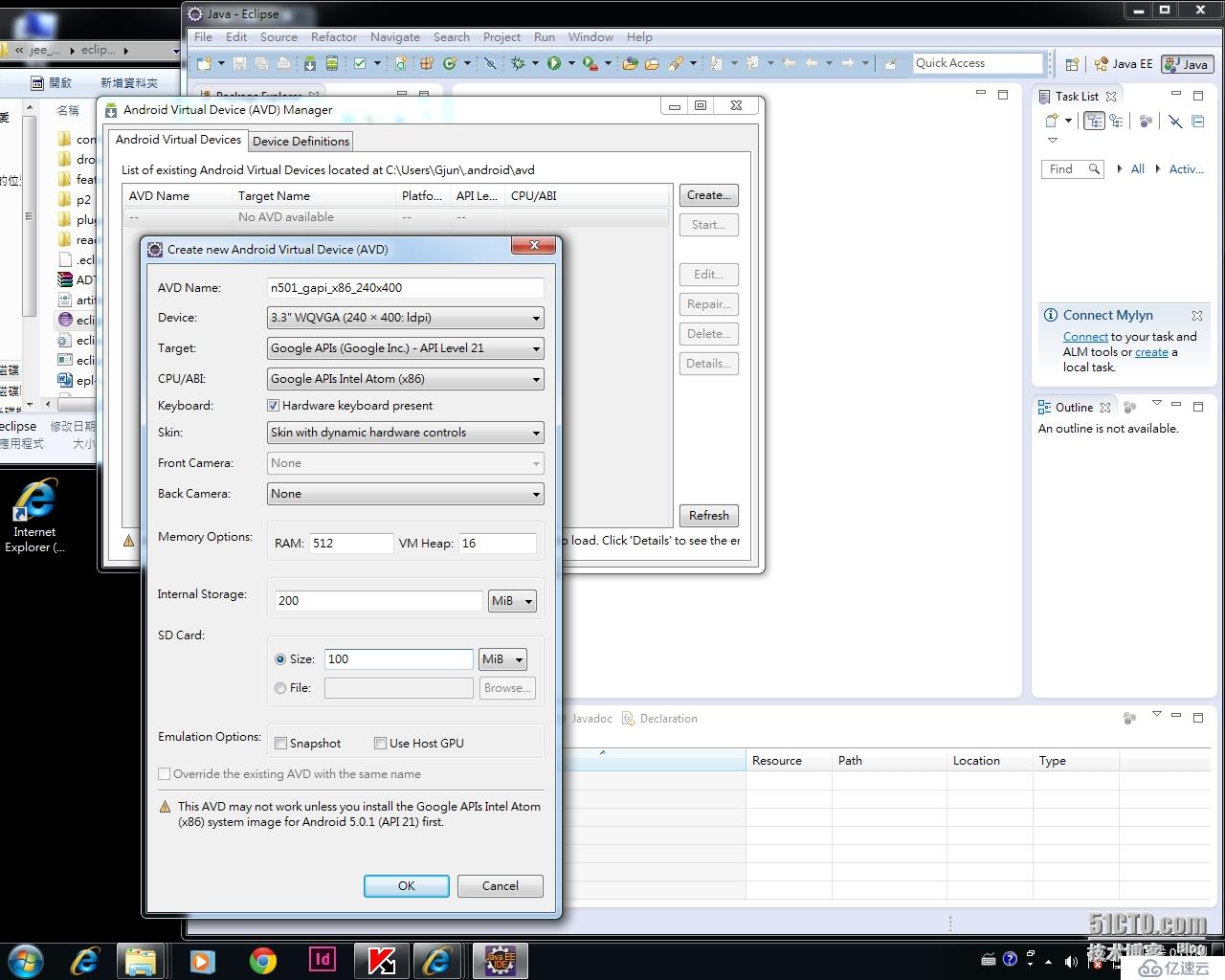
Task: Open the Refactor menu
Action: [334, 37]
